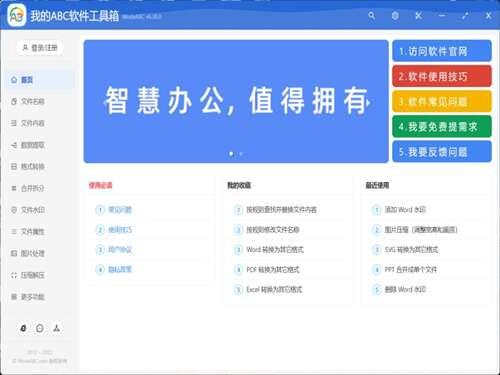This screenshot has height=375, width=500.
Task: Click the 使用必读 section heading
Action: [100, 185]
